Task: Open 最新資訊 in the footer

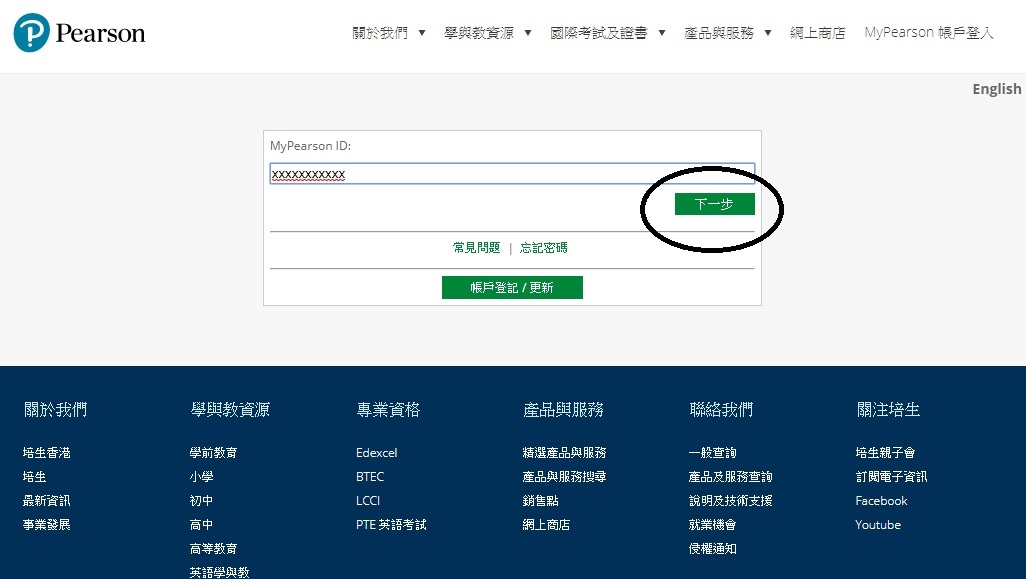Action: (46, 500)
